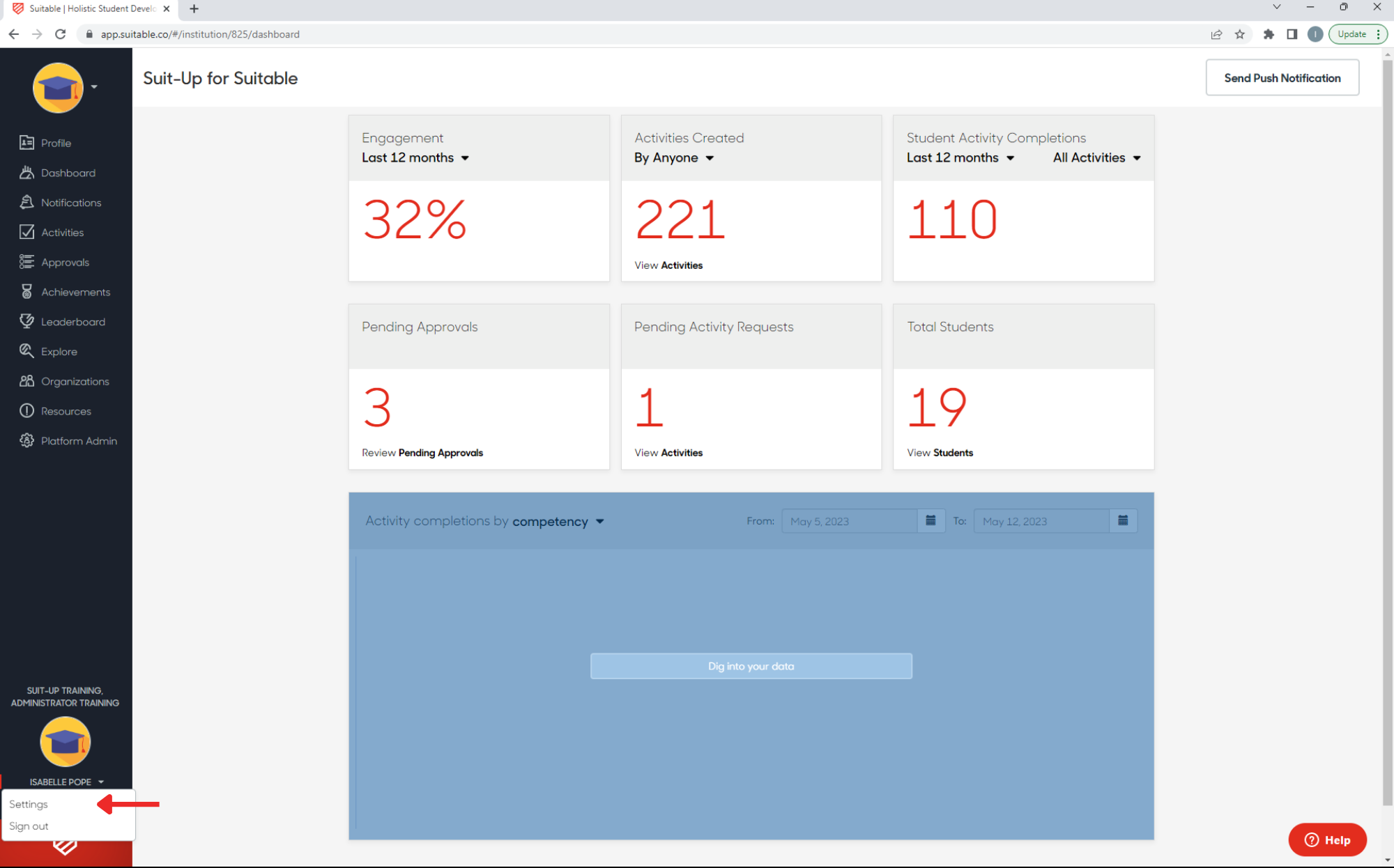Click Dig into your data button

pyautogui.click(x=751, y=666)
